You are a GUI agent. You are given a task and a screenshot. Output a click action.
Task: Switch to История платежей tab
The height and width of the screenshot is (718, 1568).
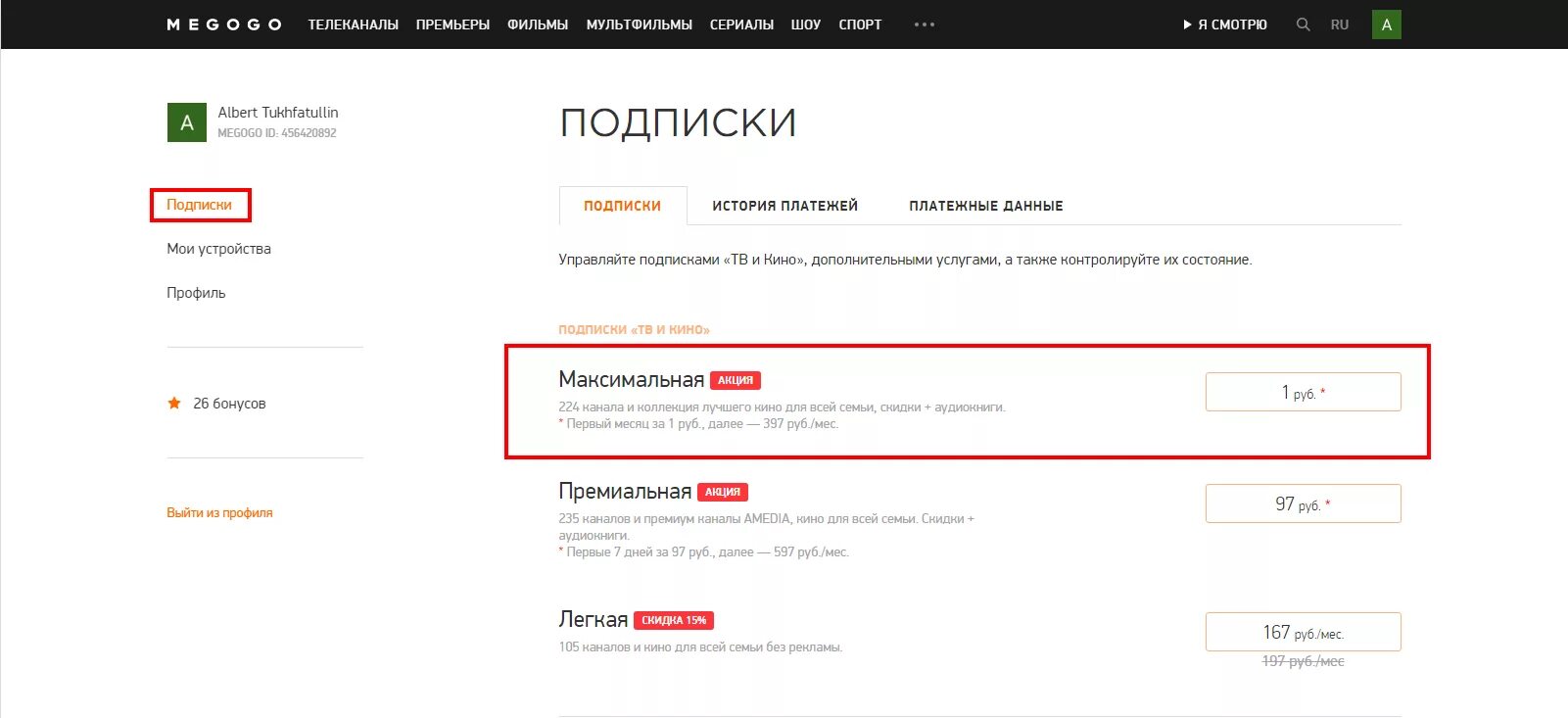click(x=784, y=206)
